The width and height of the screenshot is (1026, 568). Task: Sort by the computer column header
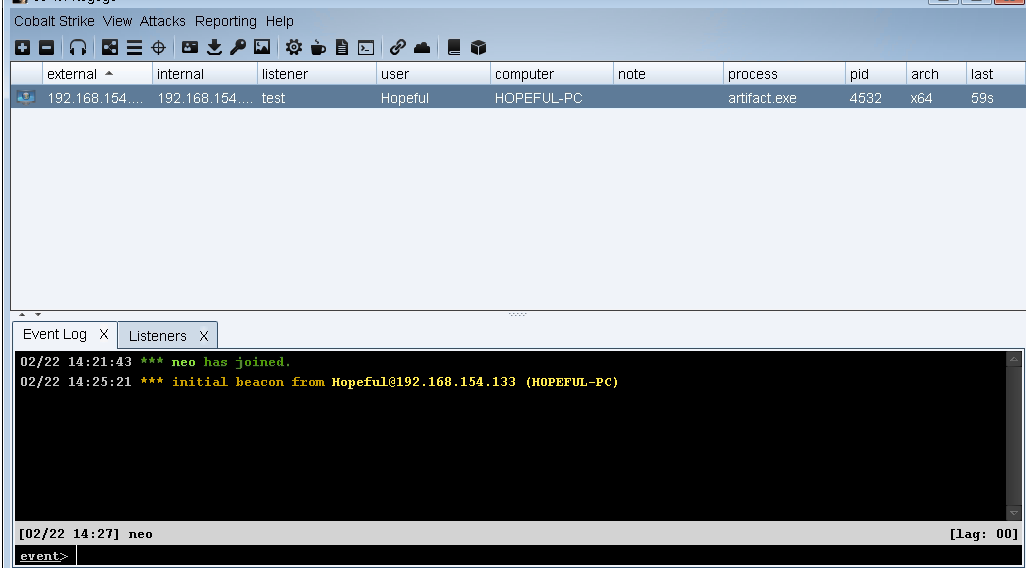pyautogui.click(x=552, y=74)
